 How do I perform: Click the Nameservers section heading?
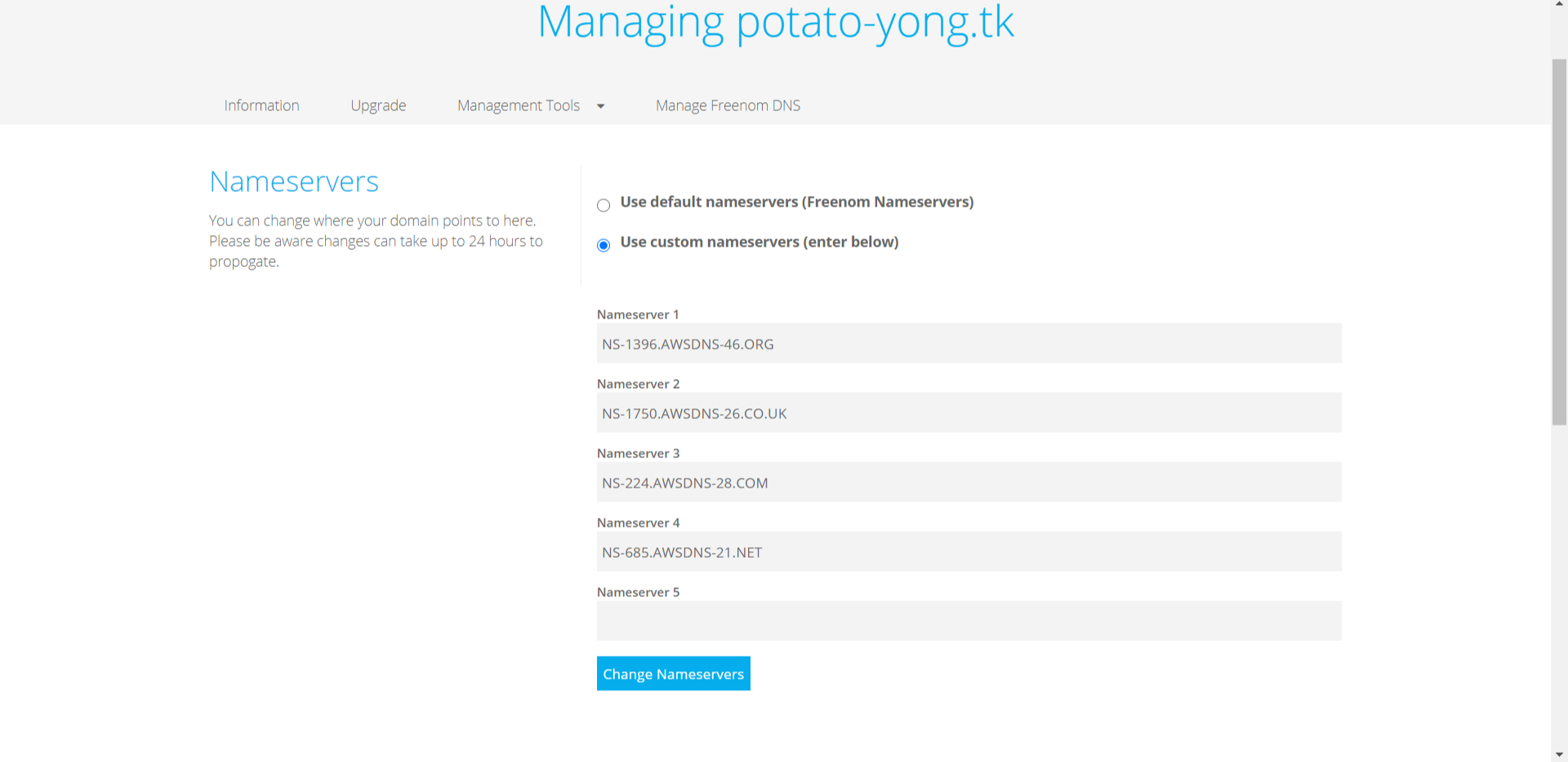[x=294, y=181]
